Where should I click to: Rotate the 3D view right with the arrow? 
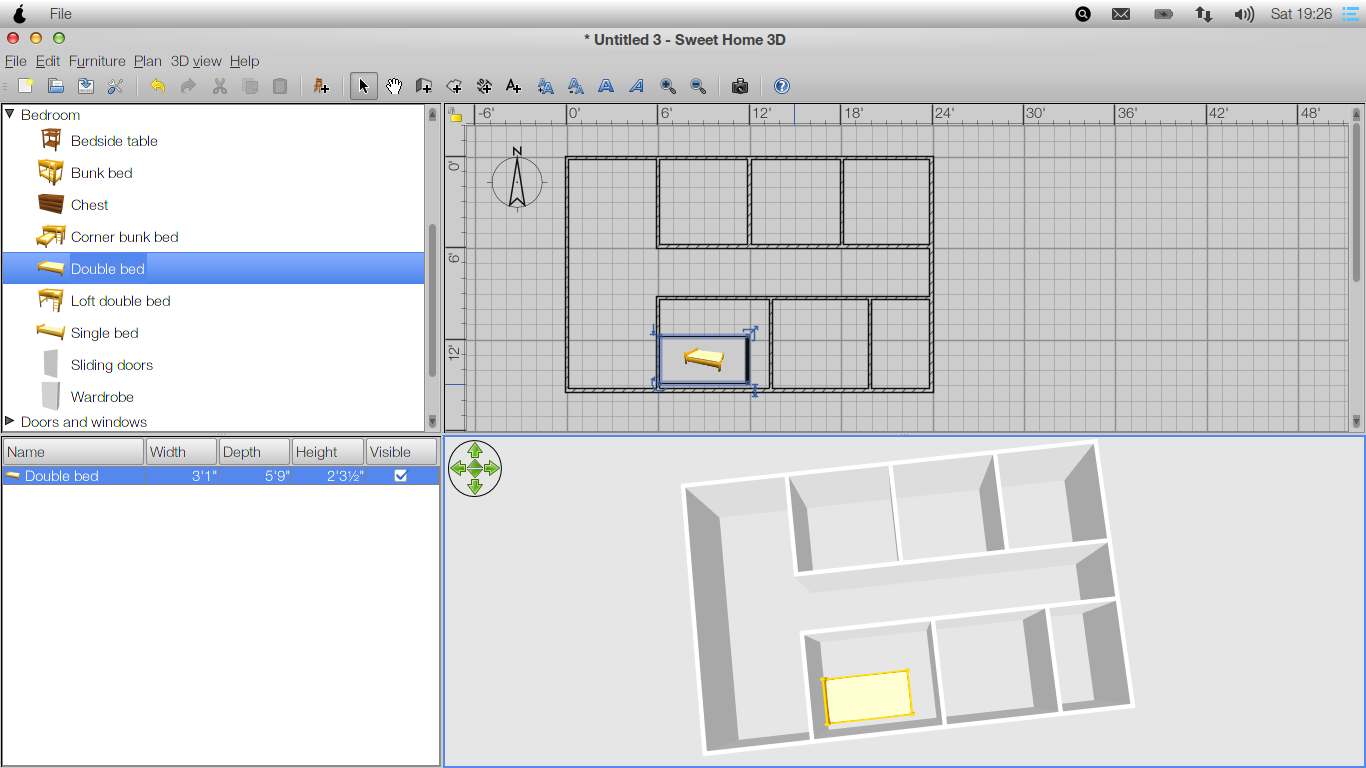tap(492, 468)
